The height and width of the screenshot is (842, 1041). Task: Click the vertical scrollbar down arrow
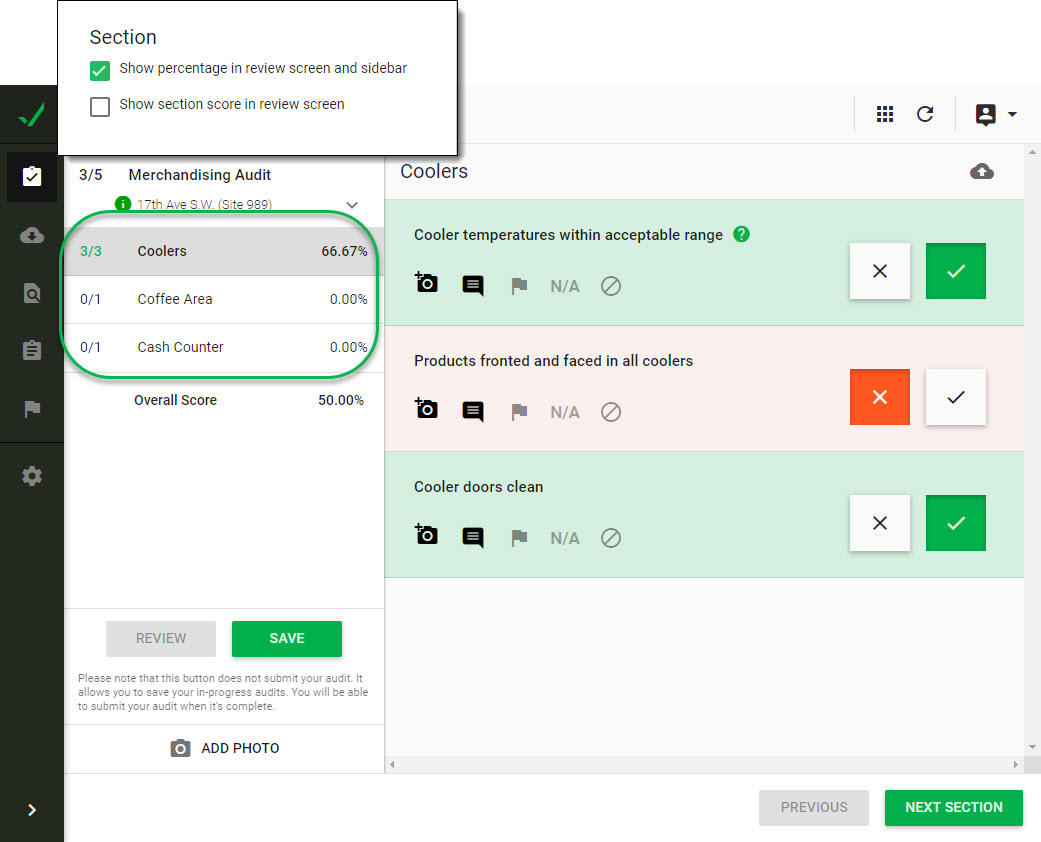coord(1032,747)
